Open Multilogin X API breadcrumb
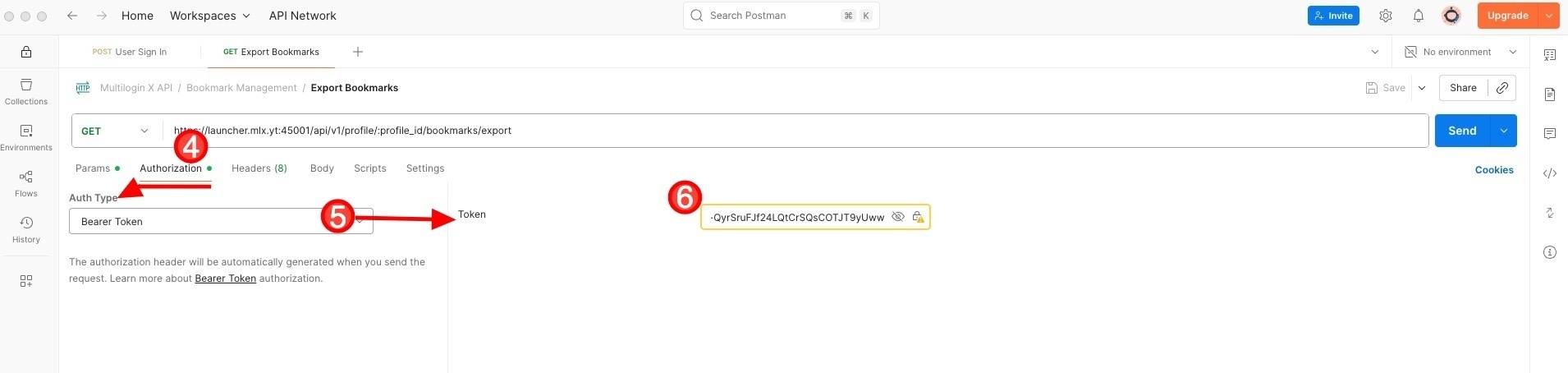The height and width of the screenshot is (373, 1568). coord(136,88)
